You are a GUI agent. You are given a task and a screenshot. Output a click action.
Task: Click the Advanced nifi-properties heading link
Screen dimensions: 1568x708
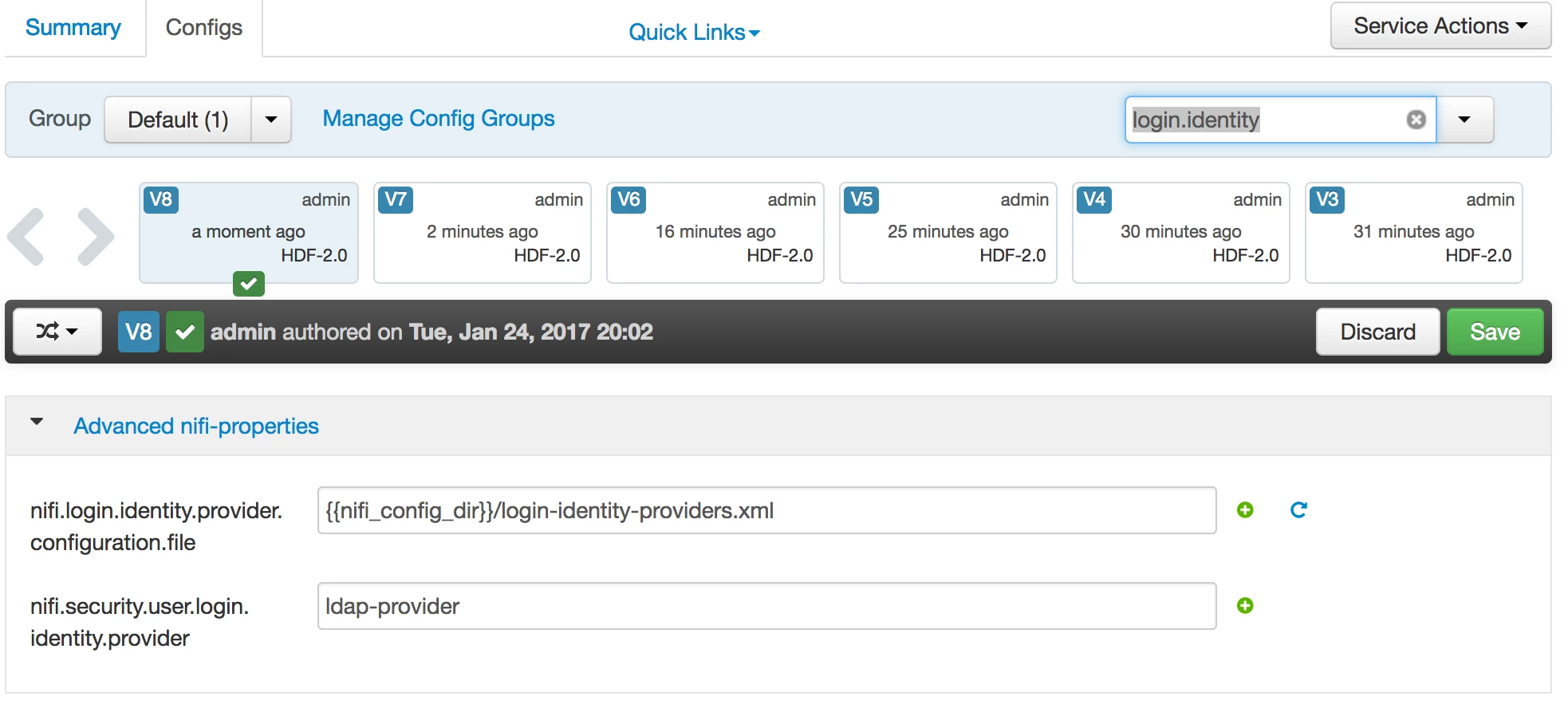tap(196, 427)
